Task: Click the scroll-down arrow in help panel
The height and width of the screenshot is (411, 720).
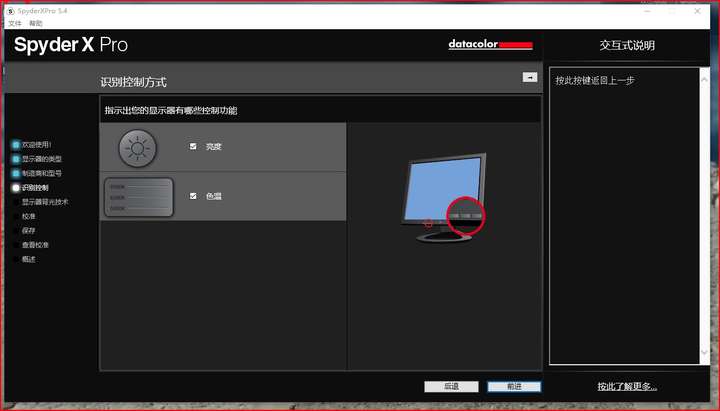Action: pos(705,352)
